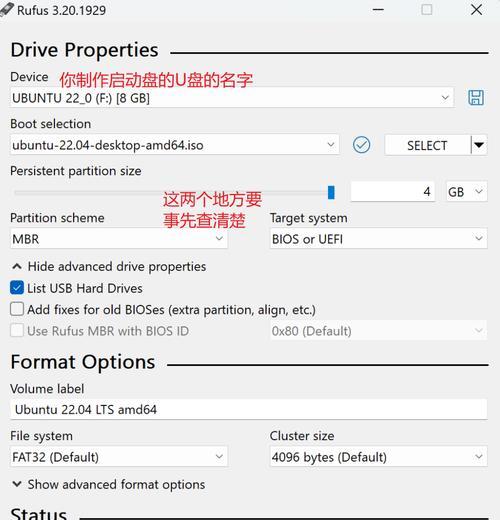Minimize the Rufus window
500x520 pixels.
[378, 10]
